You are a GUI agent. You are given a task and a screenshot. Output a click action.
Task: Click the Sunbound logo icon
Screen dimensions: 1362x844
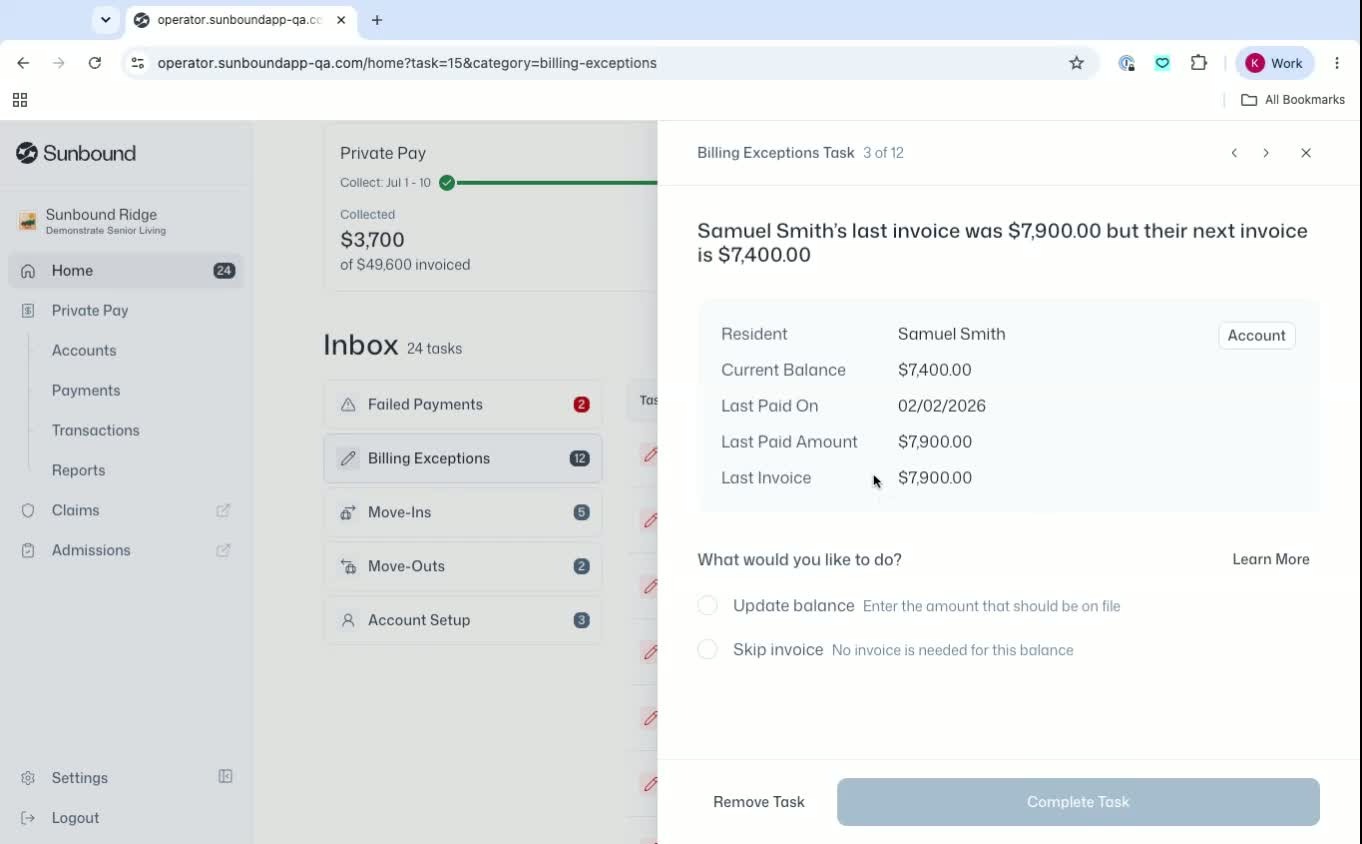[27, 153]
